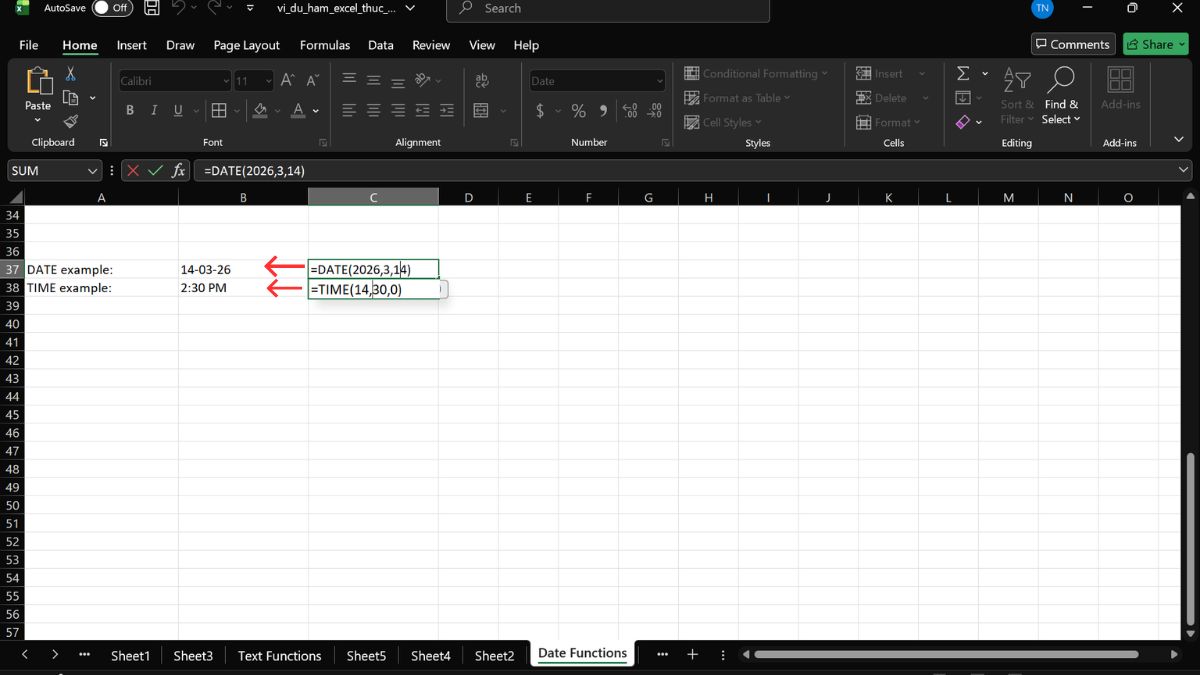Click the Center align icon
Screen dimensions: 1200x675
point(373,111)
